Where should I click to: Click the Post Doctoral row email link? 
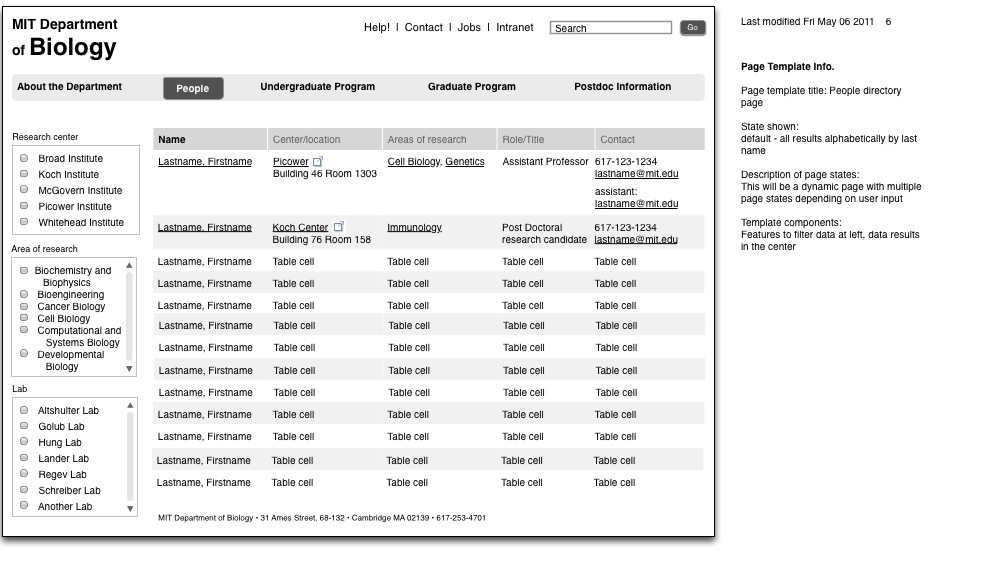pos(636,239)
